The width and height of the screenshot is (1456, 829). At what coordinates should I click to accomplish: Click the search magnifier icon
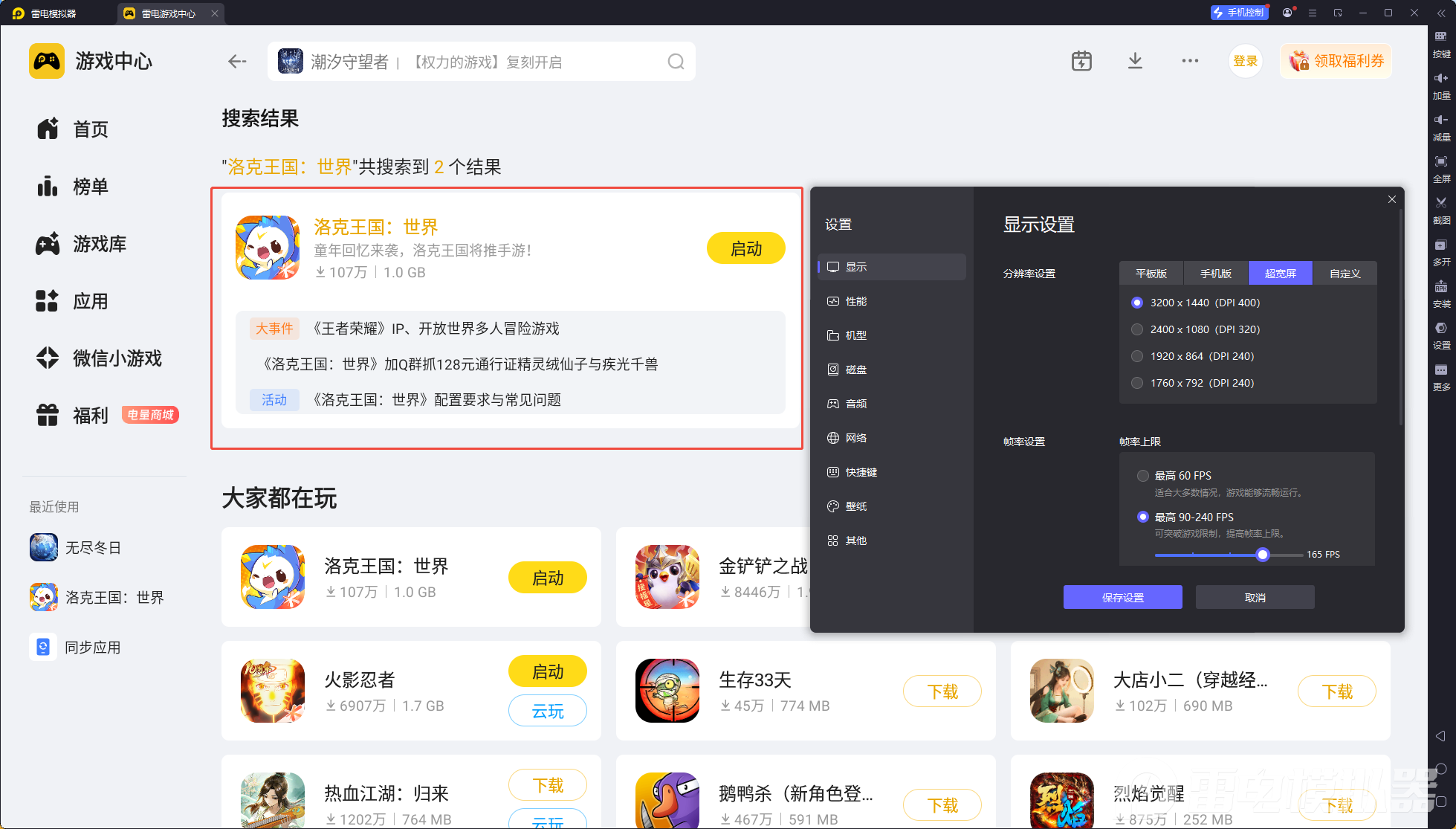[x=675, y=62]
